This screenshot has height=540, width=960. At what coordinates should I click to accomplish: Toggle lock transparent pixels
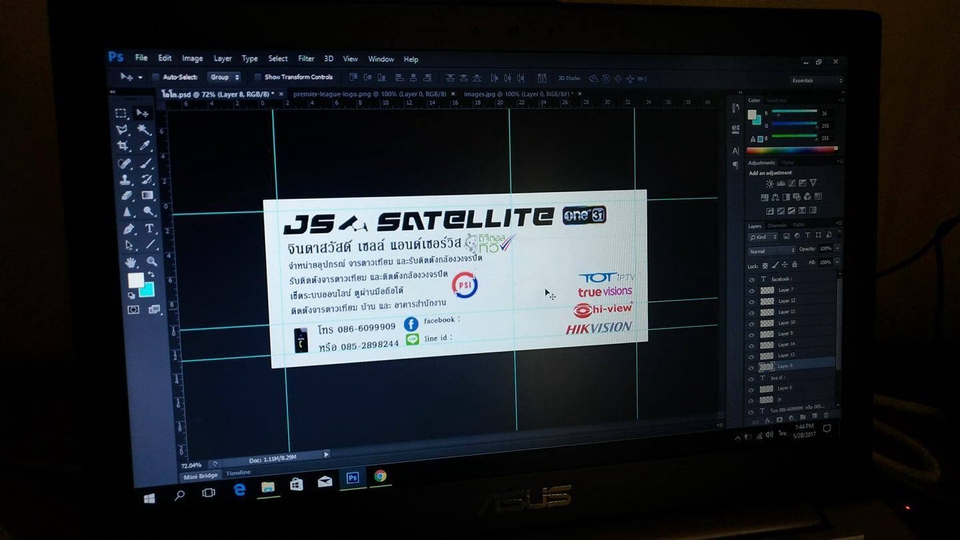[x=765, y=266]
